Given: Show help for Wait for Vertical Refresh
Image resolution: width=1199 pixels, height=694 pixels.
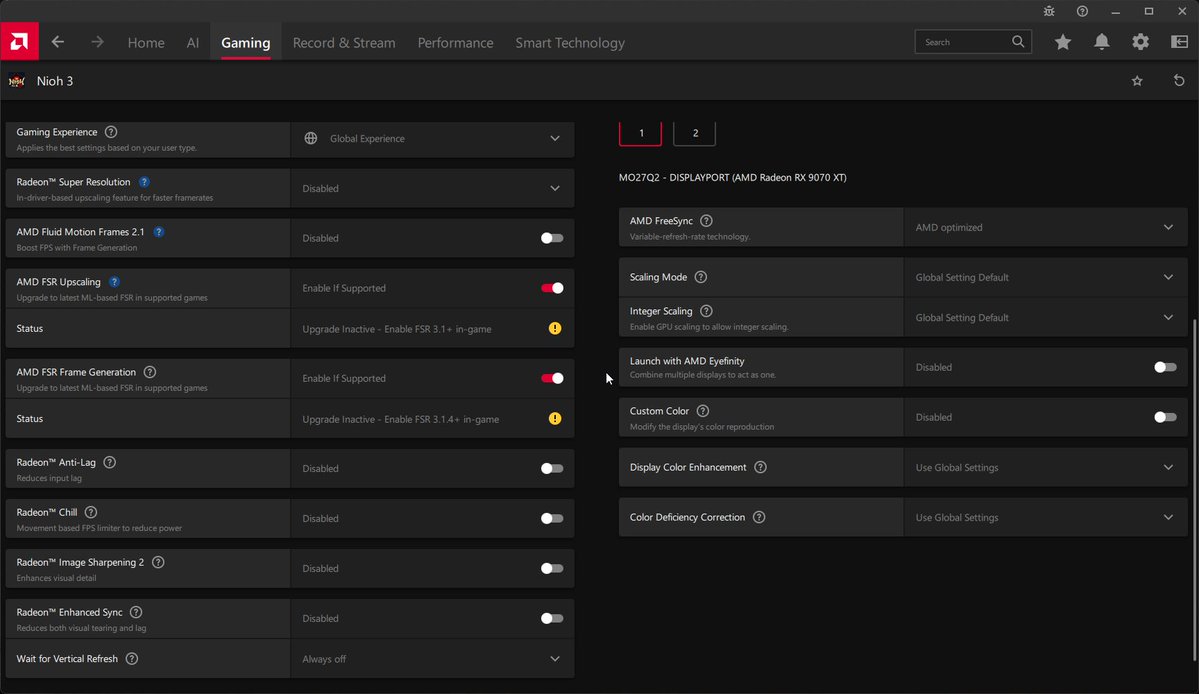Looking at the screenshot, I should point(132,659).
